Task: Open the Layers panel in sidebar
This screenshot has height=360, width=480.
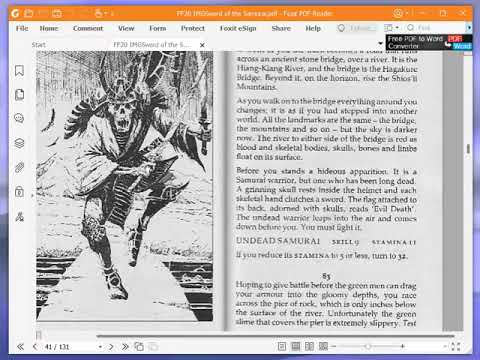Action: [19, 143]
